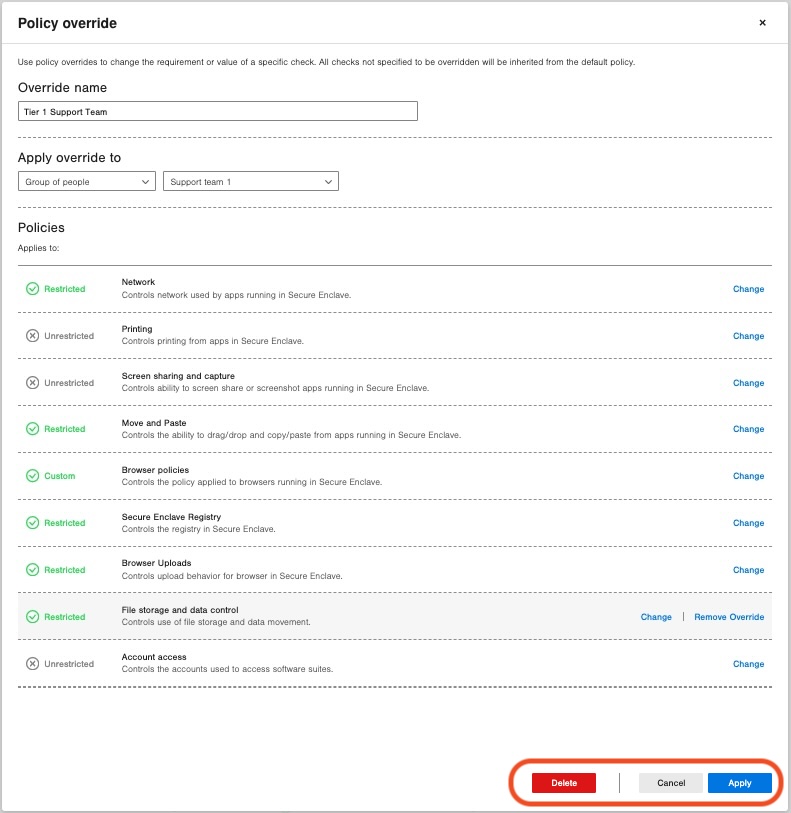Image resolution: width=791 pixels, height=813 pixels.
Task: Select the Browser Uploads title
Action: point(157,563)
